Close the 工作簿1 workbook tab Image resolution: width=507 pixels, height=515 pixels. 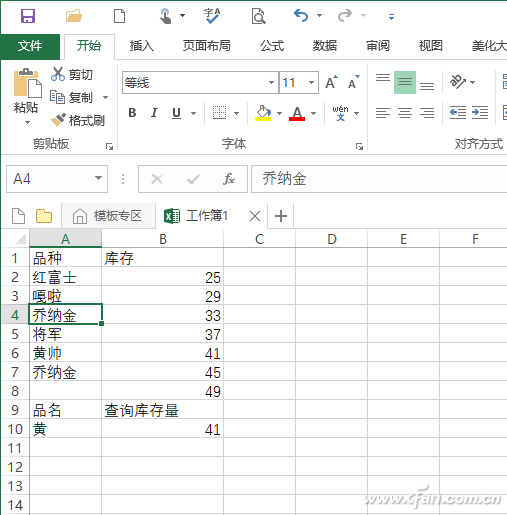[255, 216]
